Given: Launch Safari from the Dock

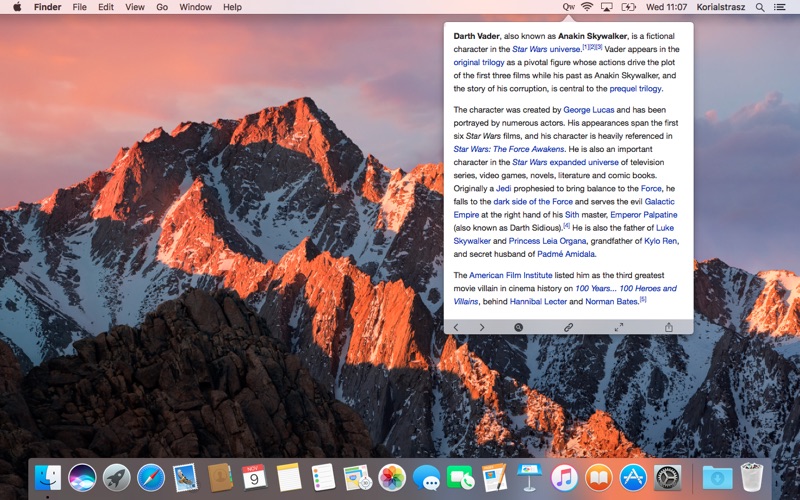Looking at the screenshot, I should pos(151,478).
